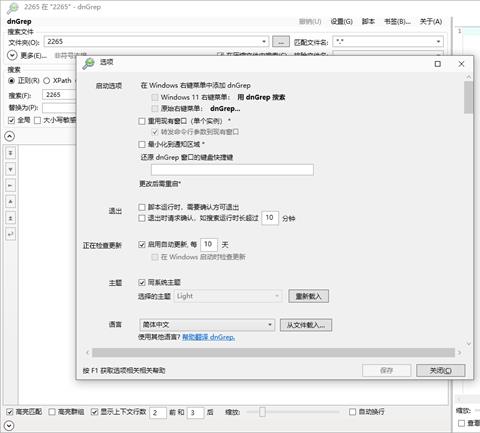
Task: Open the About (A) menu
Action: coord(431,22)
